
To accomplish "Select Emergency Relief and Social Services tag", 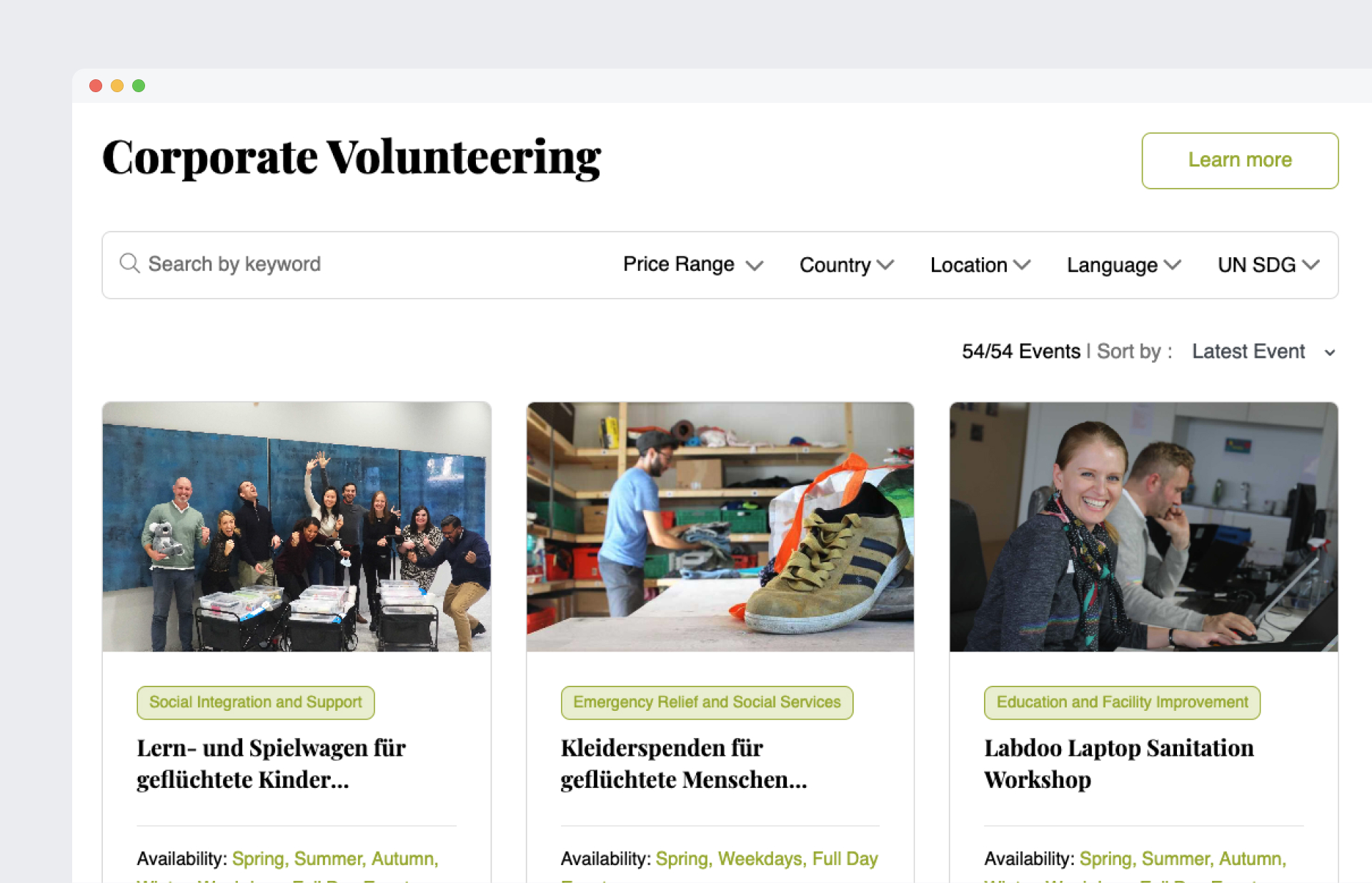I will tap(707, 702).
